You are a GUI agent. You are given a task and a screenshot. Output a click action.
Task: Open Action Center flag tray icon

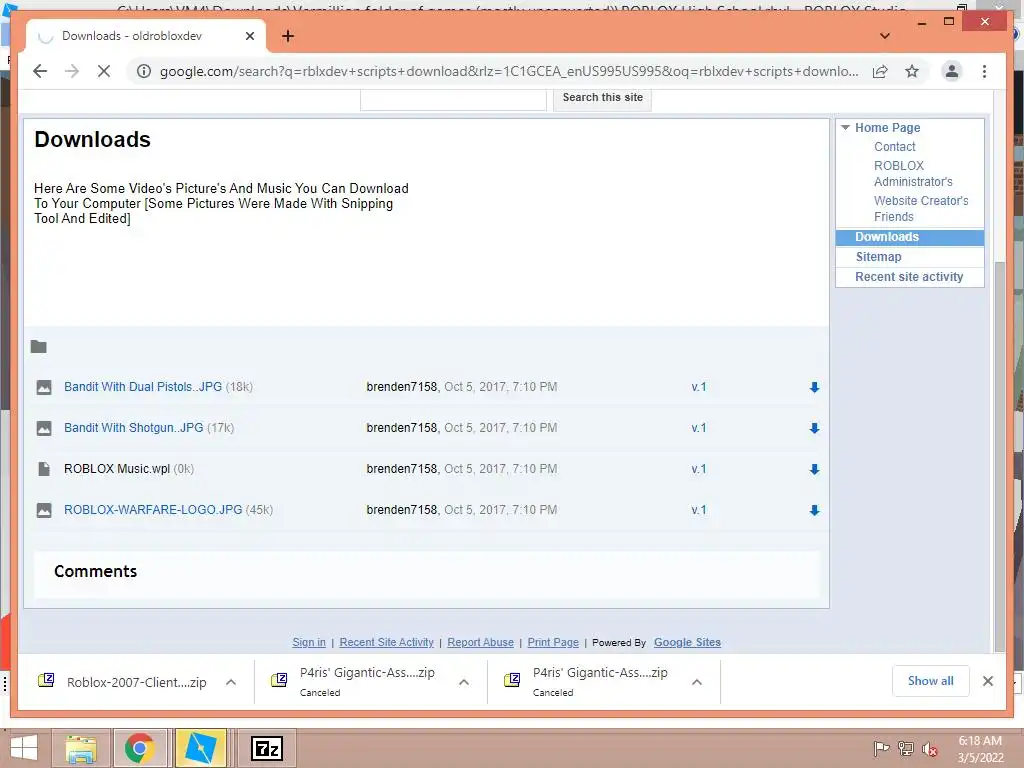881,749
